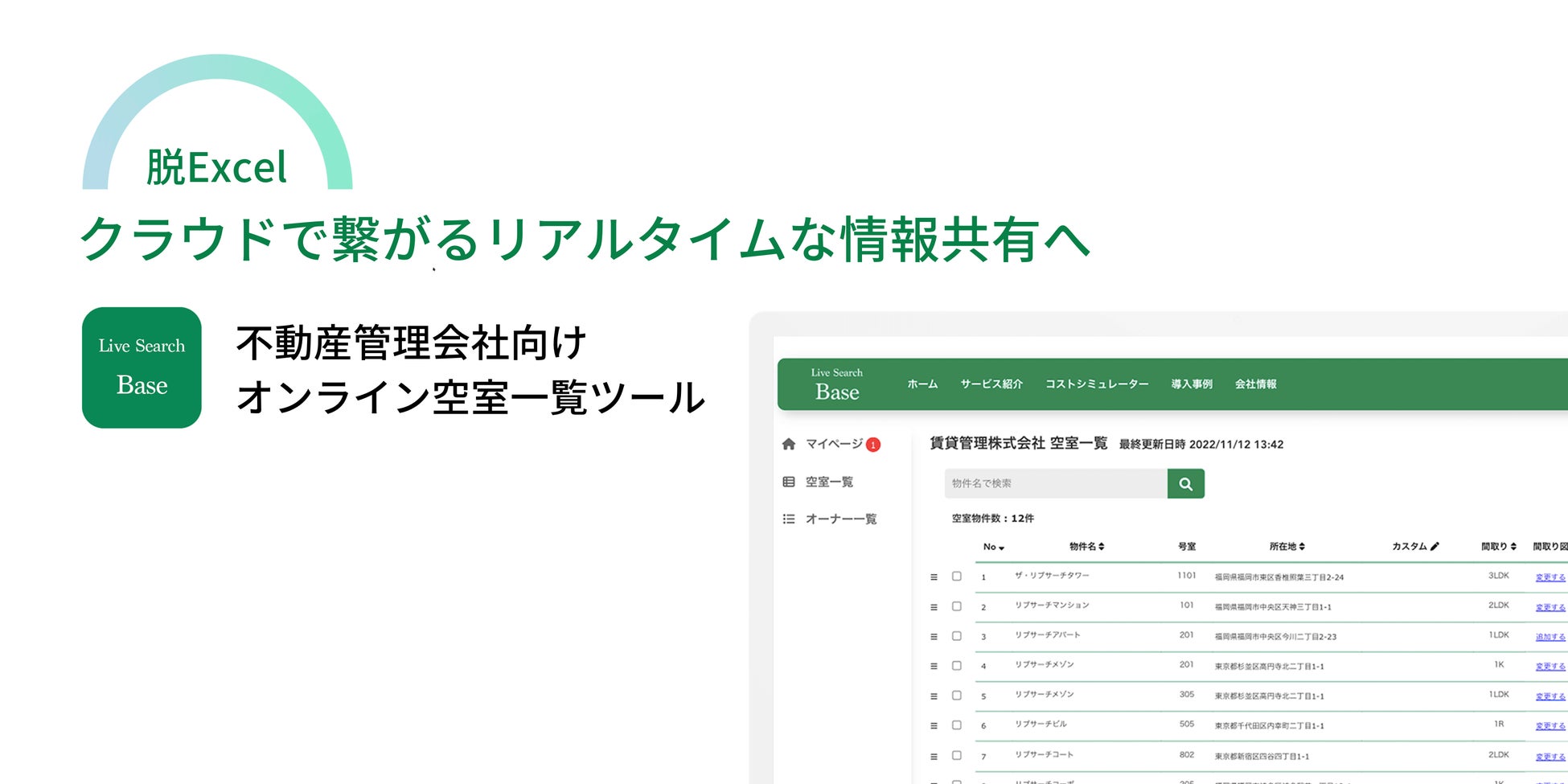The image size is (1568, 784).
Task: Open the 会社情報 menu item
Action: click(x=1256, y=384)
